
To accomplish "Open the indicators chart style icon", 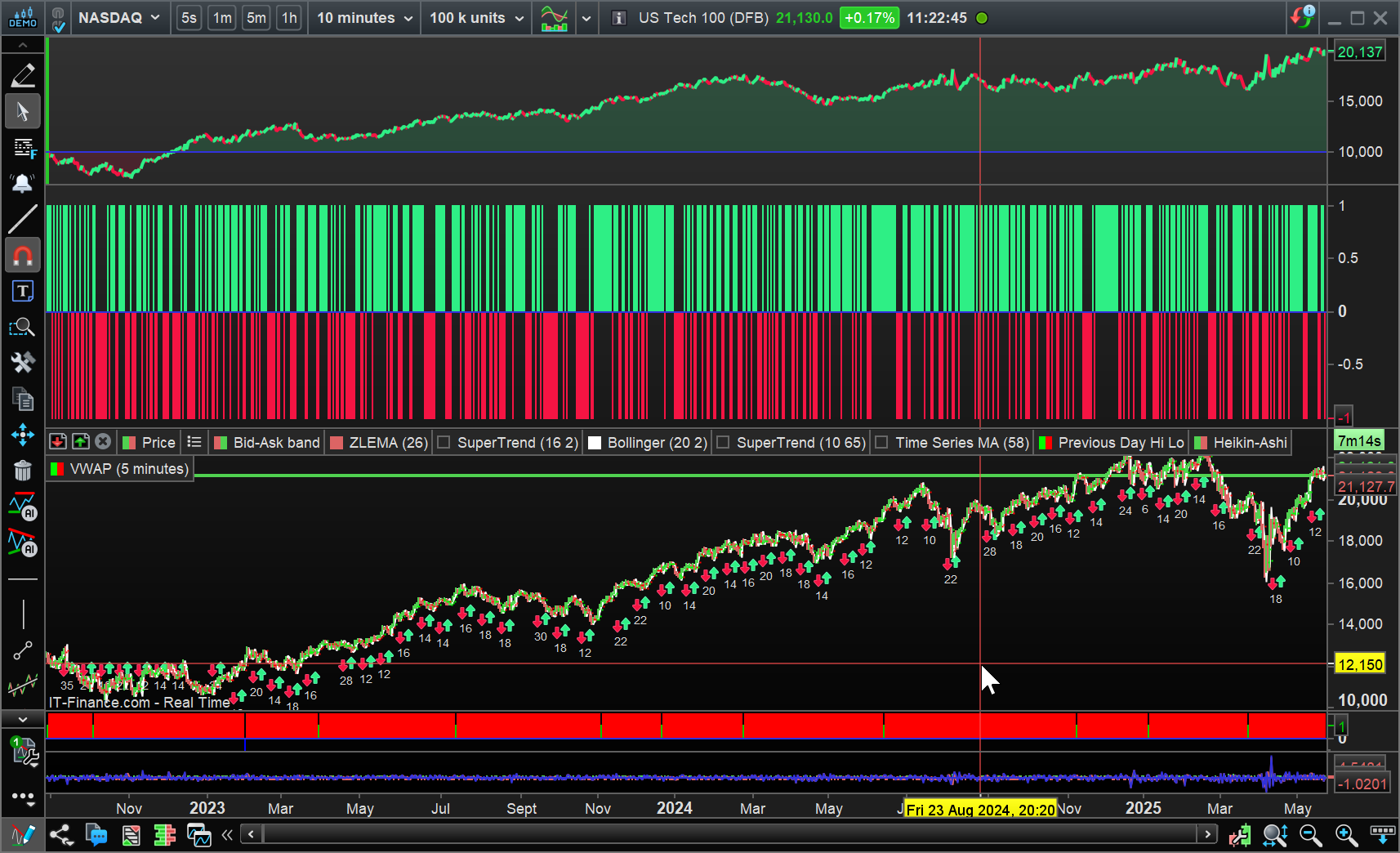I will [x=555, y=18].
